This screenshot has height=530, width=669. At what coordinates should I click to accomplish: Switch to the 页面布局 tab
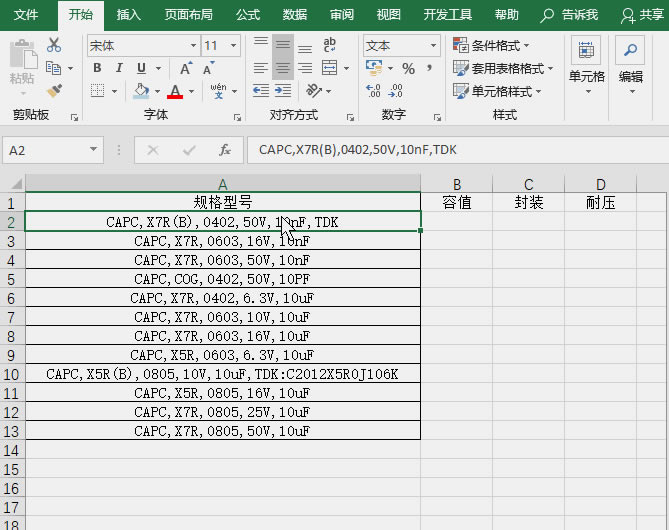tap(188, 15)
